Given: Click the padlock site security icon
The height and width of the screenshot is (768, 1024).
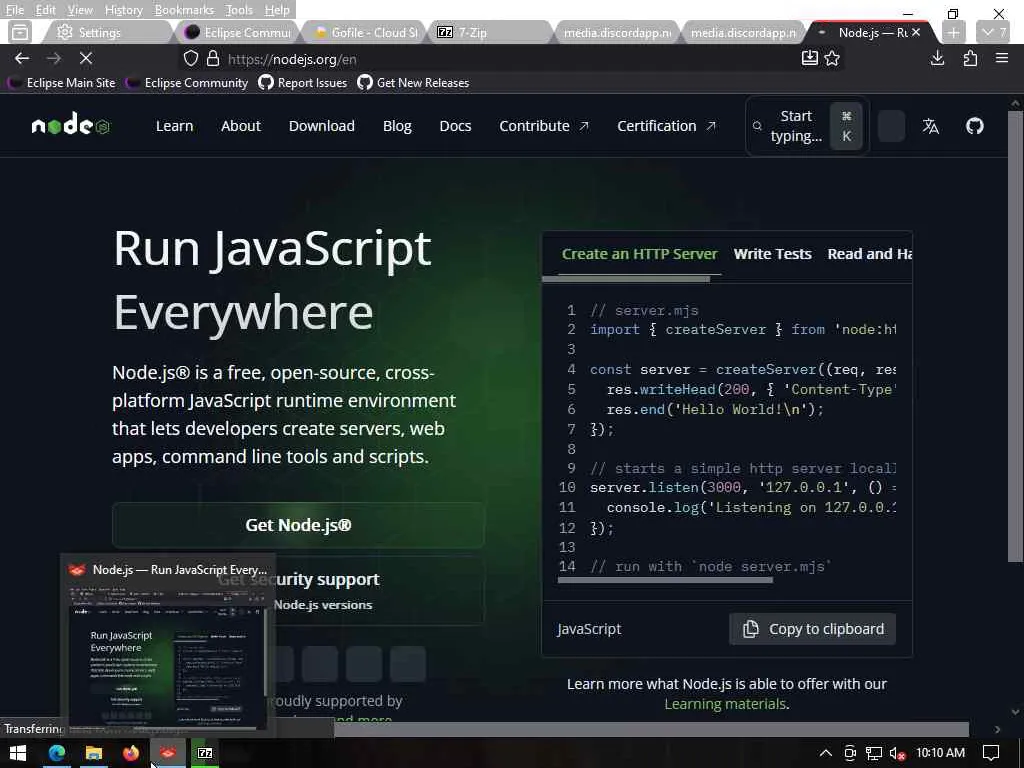Looking at the screenshot, I should pos(213,59).
